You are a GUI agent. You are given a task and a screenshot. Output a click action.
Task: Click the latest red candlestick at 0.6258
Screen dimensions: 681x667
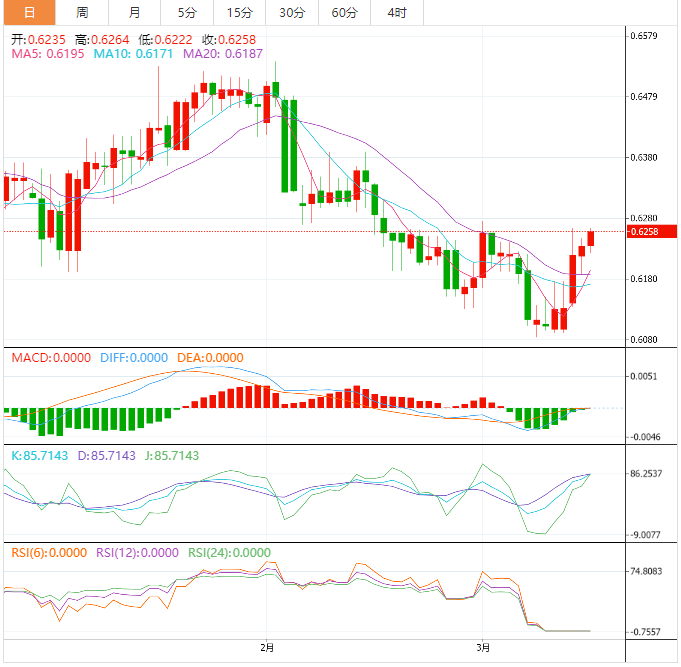pos(591,239)
